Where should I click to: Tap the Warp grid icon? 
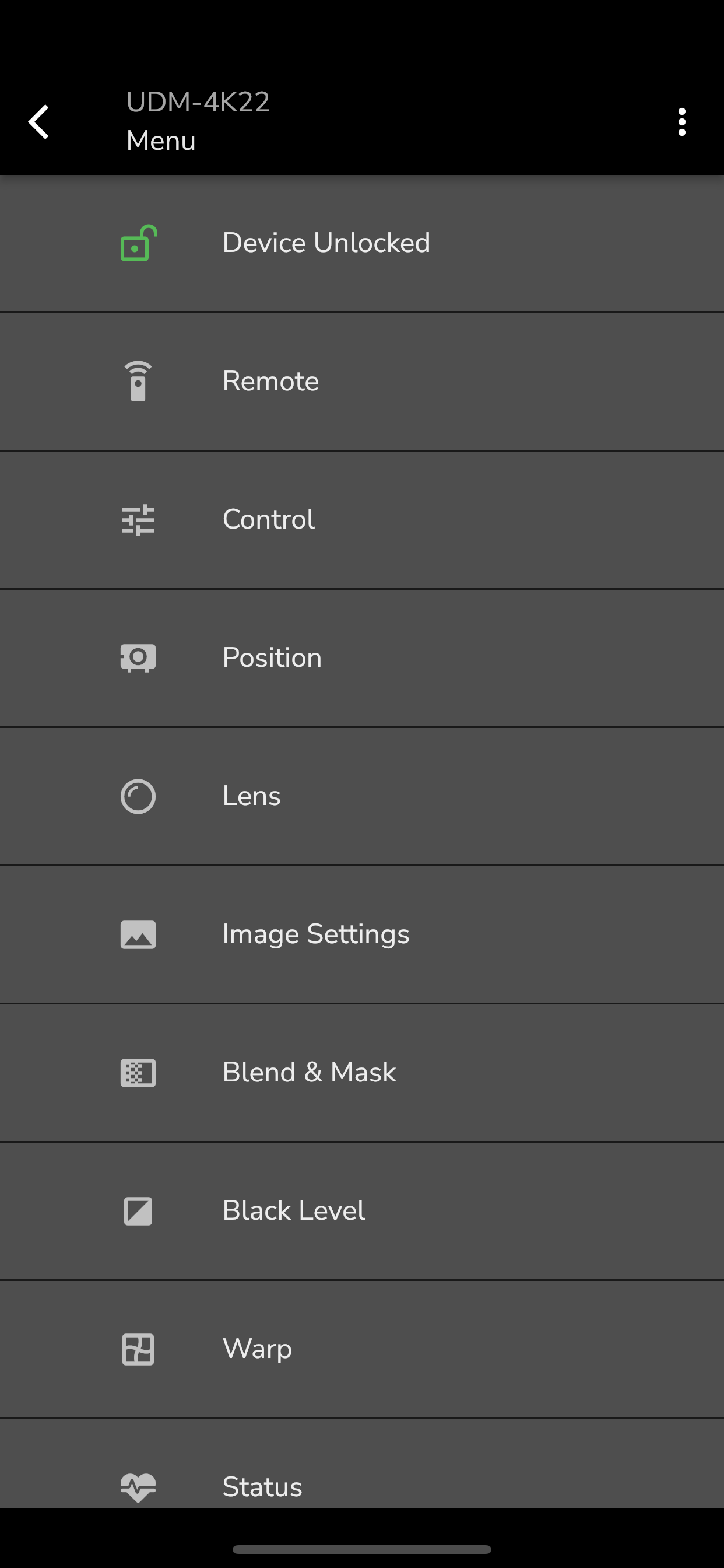pyautogui.click(x=138, y=1349)
